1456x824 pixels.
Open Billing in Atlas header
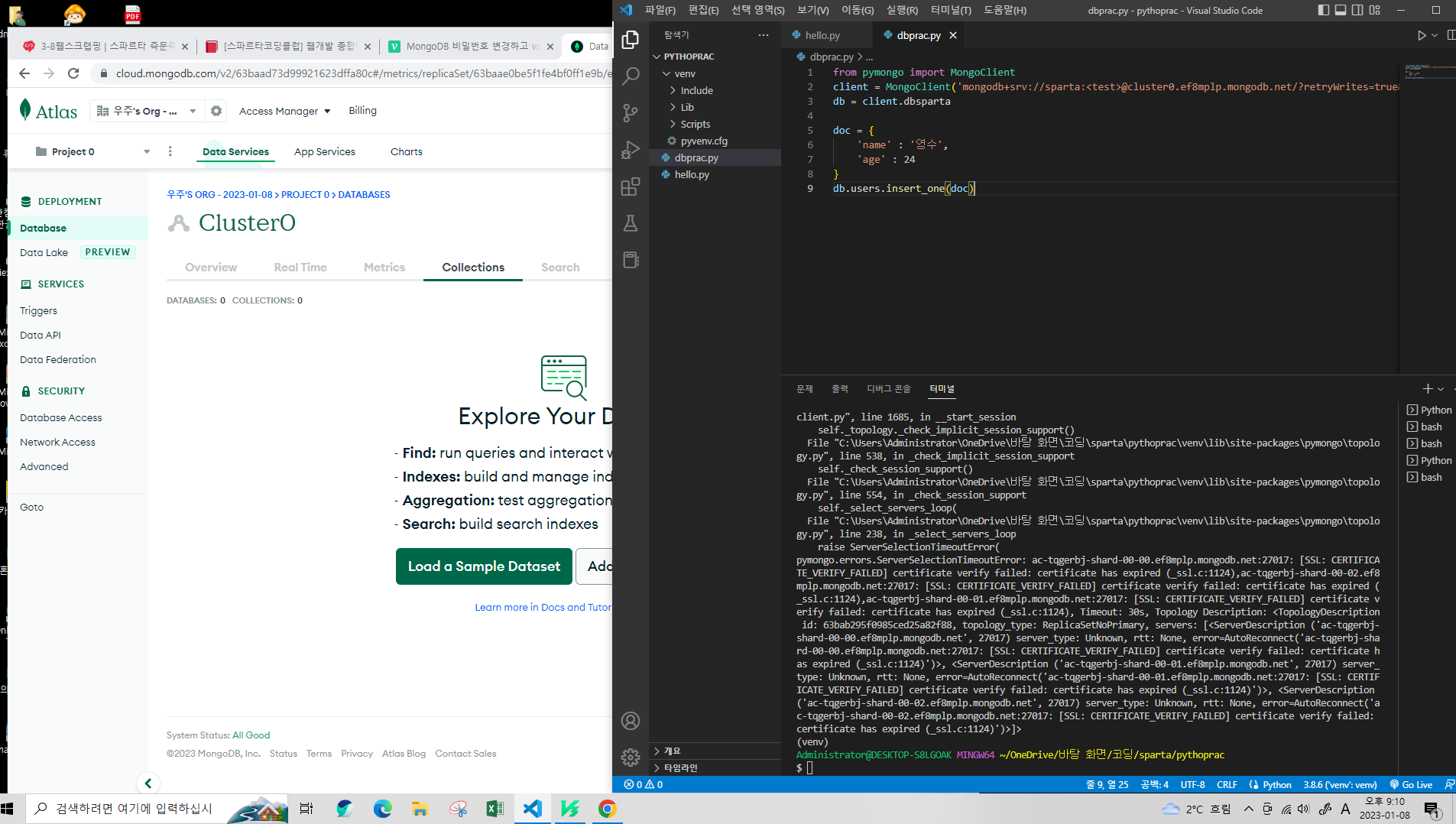[363, 111]
